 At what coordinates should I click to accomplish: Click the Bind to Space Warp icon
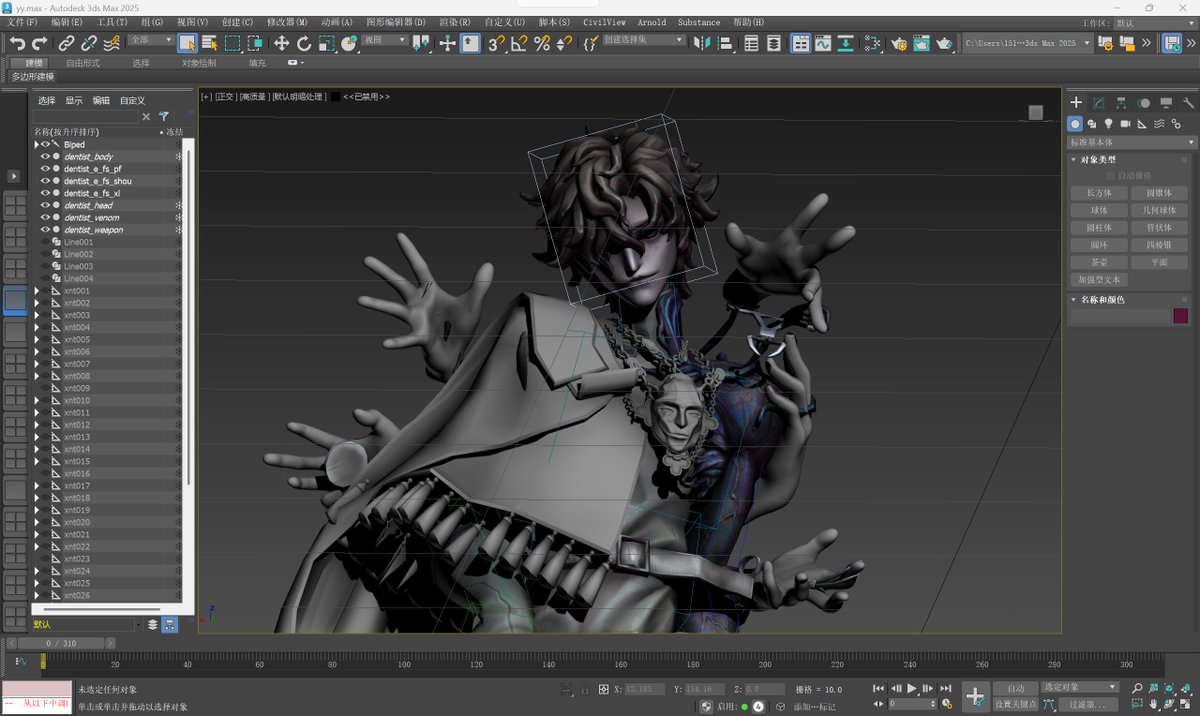click(112, 43)
